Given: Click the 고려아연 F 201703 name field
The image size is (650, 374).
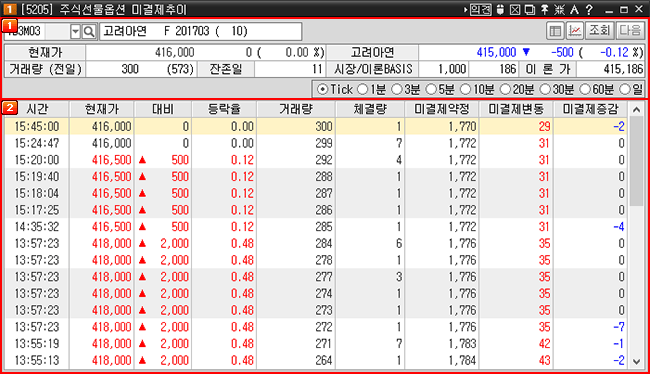Looking at the screenshot, I should 201,31.
